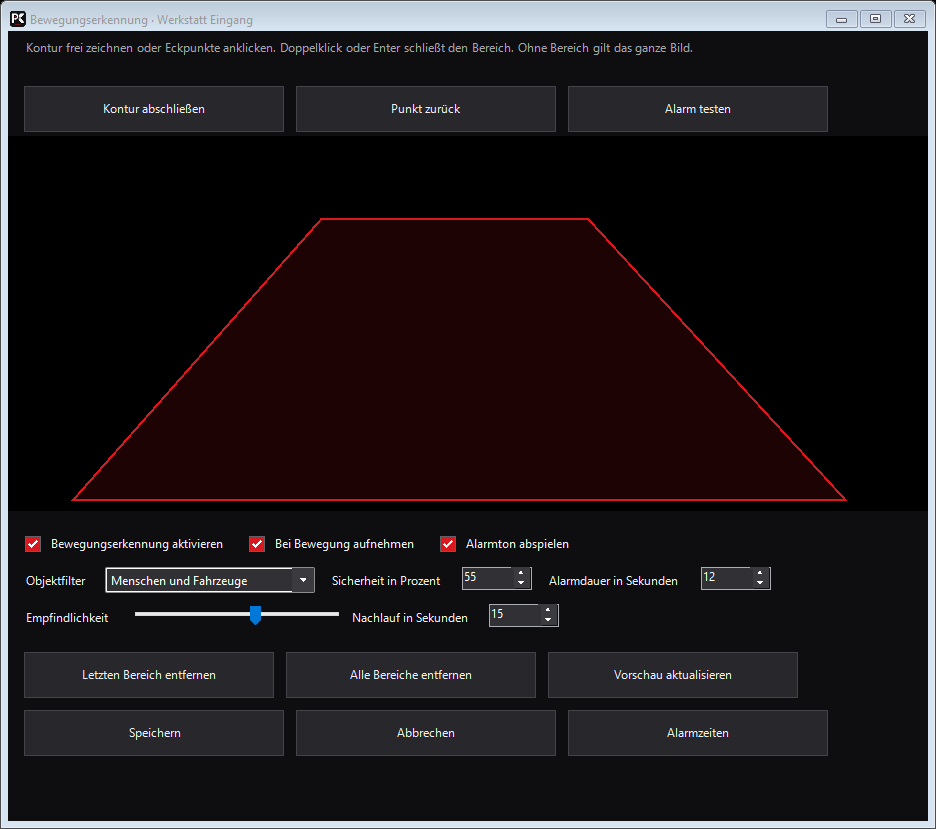Save settings with Speichern
Image resolution: width=936 pixels, height=829 pixels.
pos(154,732)
